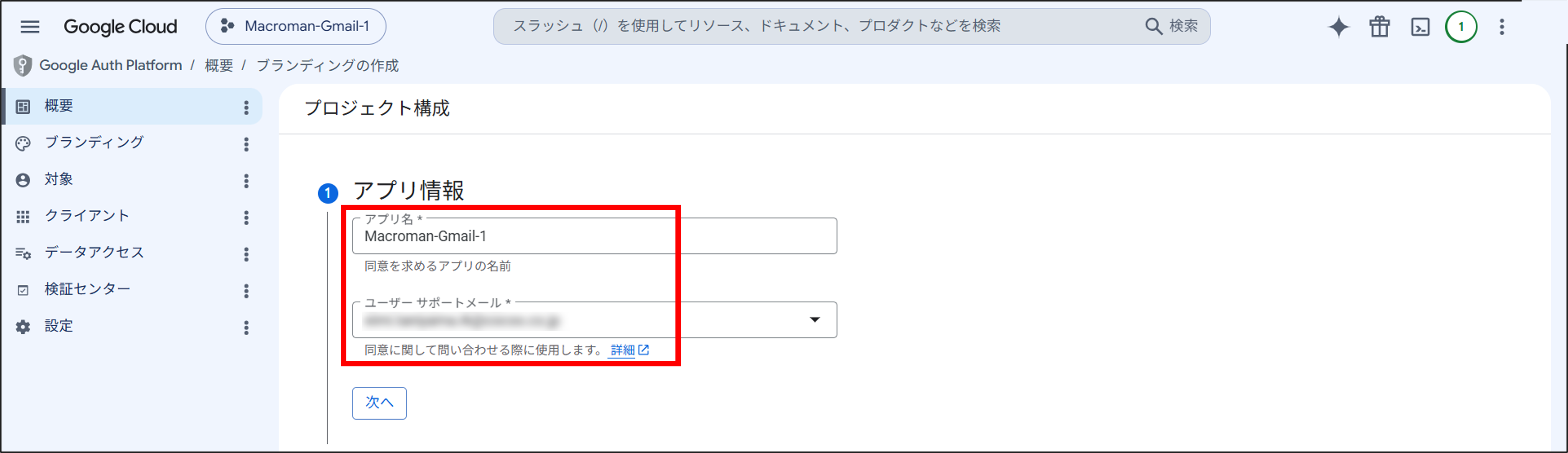Click the プロジェクト構成 heading text
Image resolution: width=1568 pixels, height=453 pixels.
pos(377,108)
